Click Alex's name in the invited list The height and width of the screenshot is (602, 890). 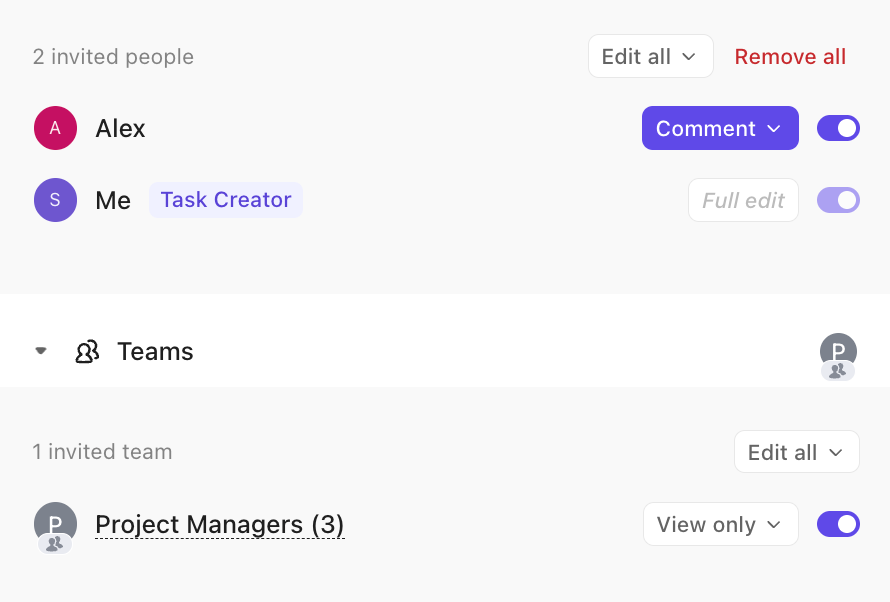(120, 129)
